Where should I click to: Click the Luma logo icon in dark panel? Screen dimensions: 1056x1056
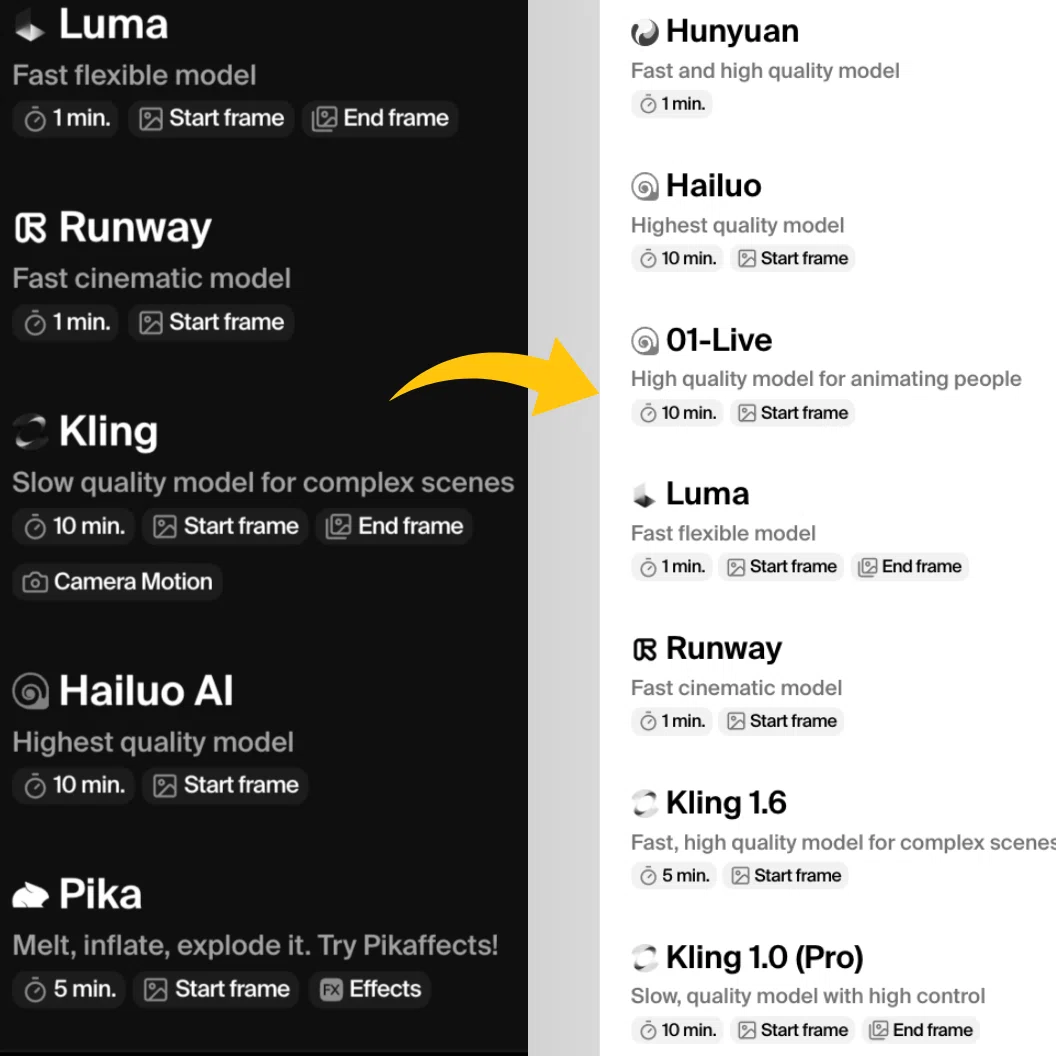coord(30,28)
